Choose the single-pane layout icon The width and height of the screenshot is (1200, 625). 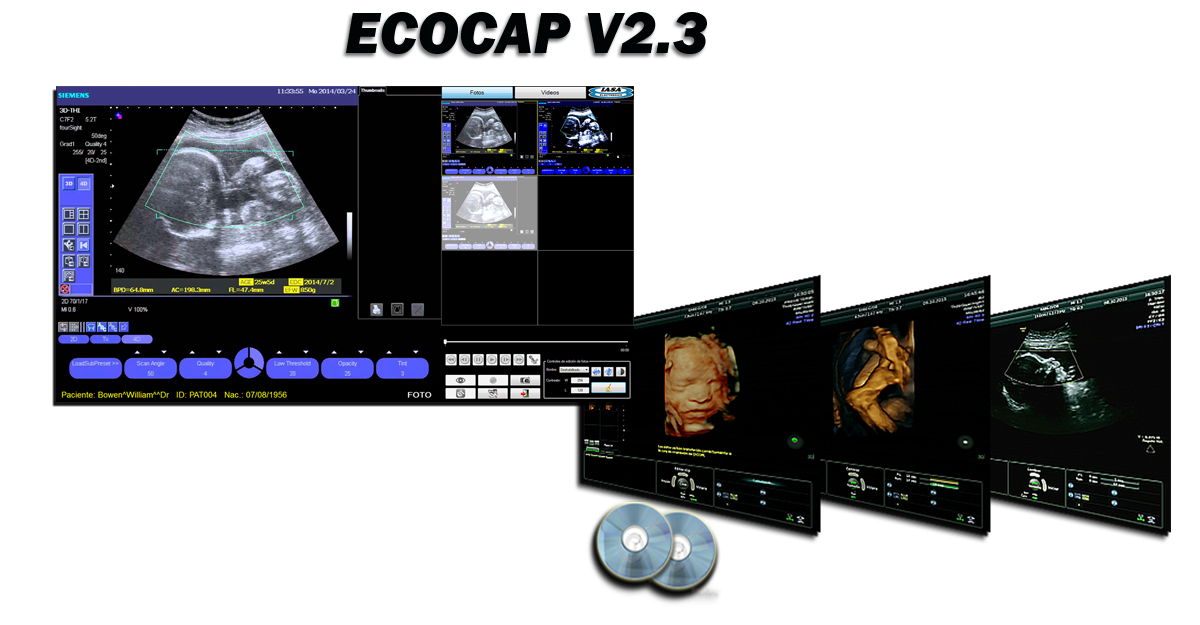[69, 229]
